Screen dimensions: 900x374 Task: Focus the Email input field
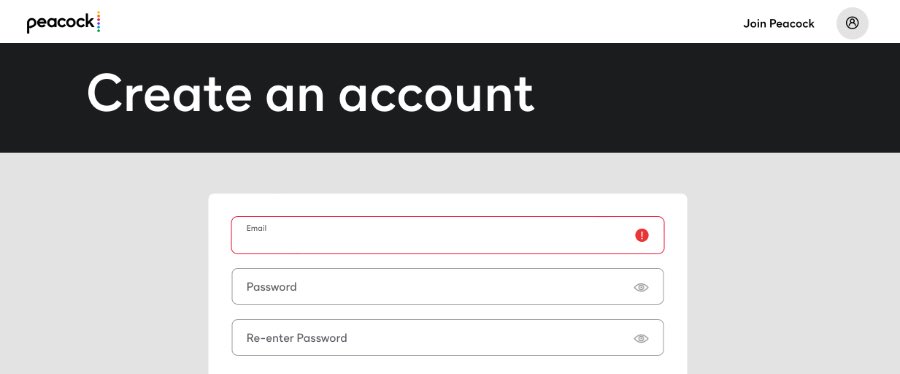coord(448,235)
